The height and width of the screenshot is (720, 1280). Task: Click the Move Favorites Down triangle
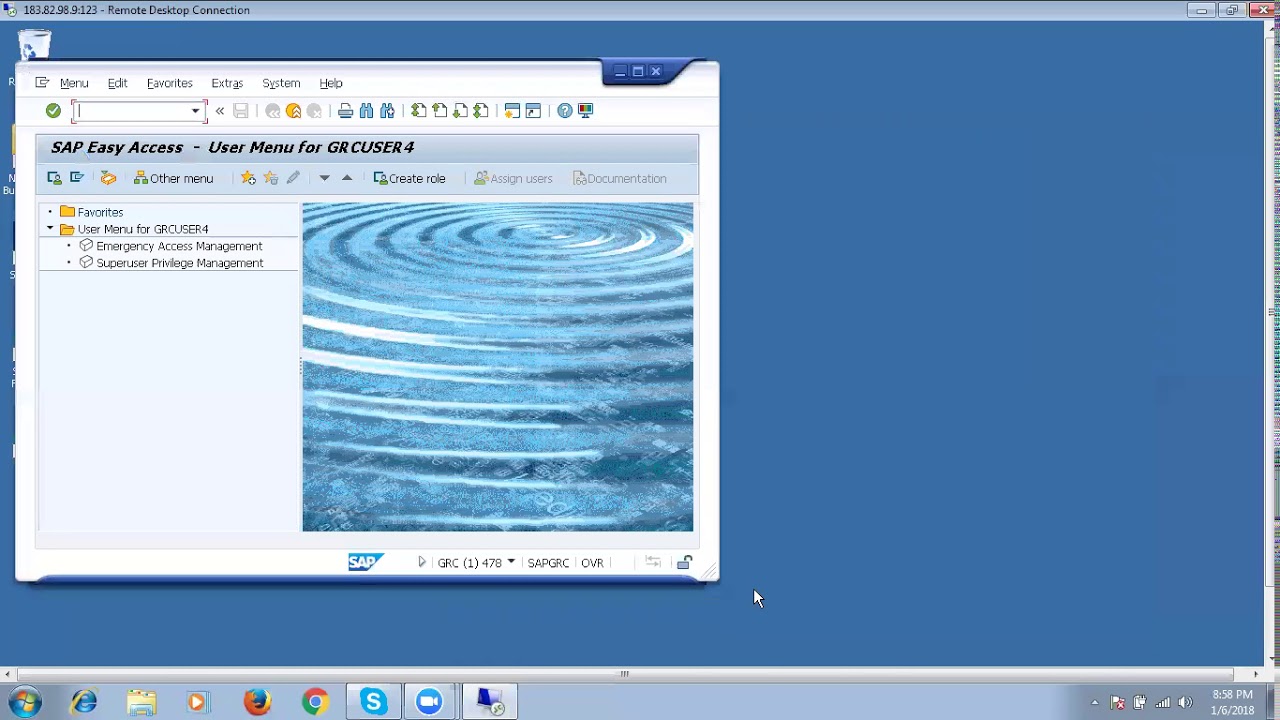coord(324,178)
